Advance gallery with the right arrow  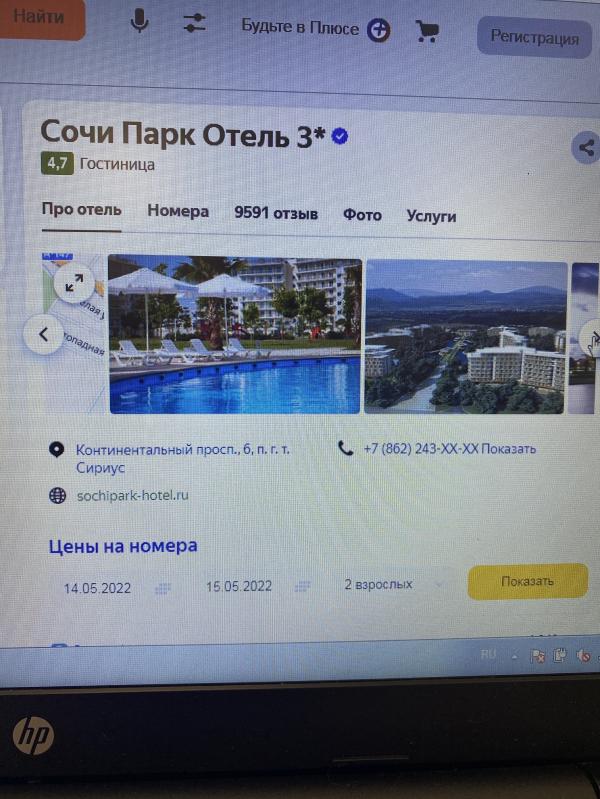(x=593, y=337)
